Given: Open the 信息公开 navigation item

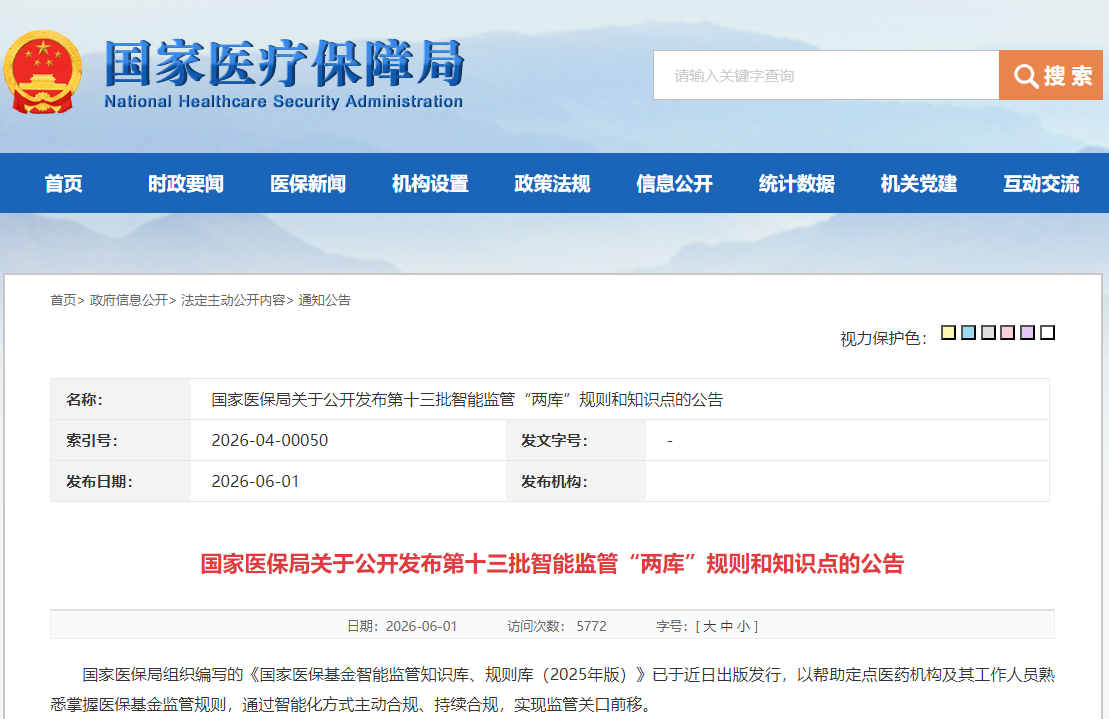Looking at the screenshot, I should click(x=674, y=184).
